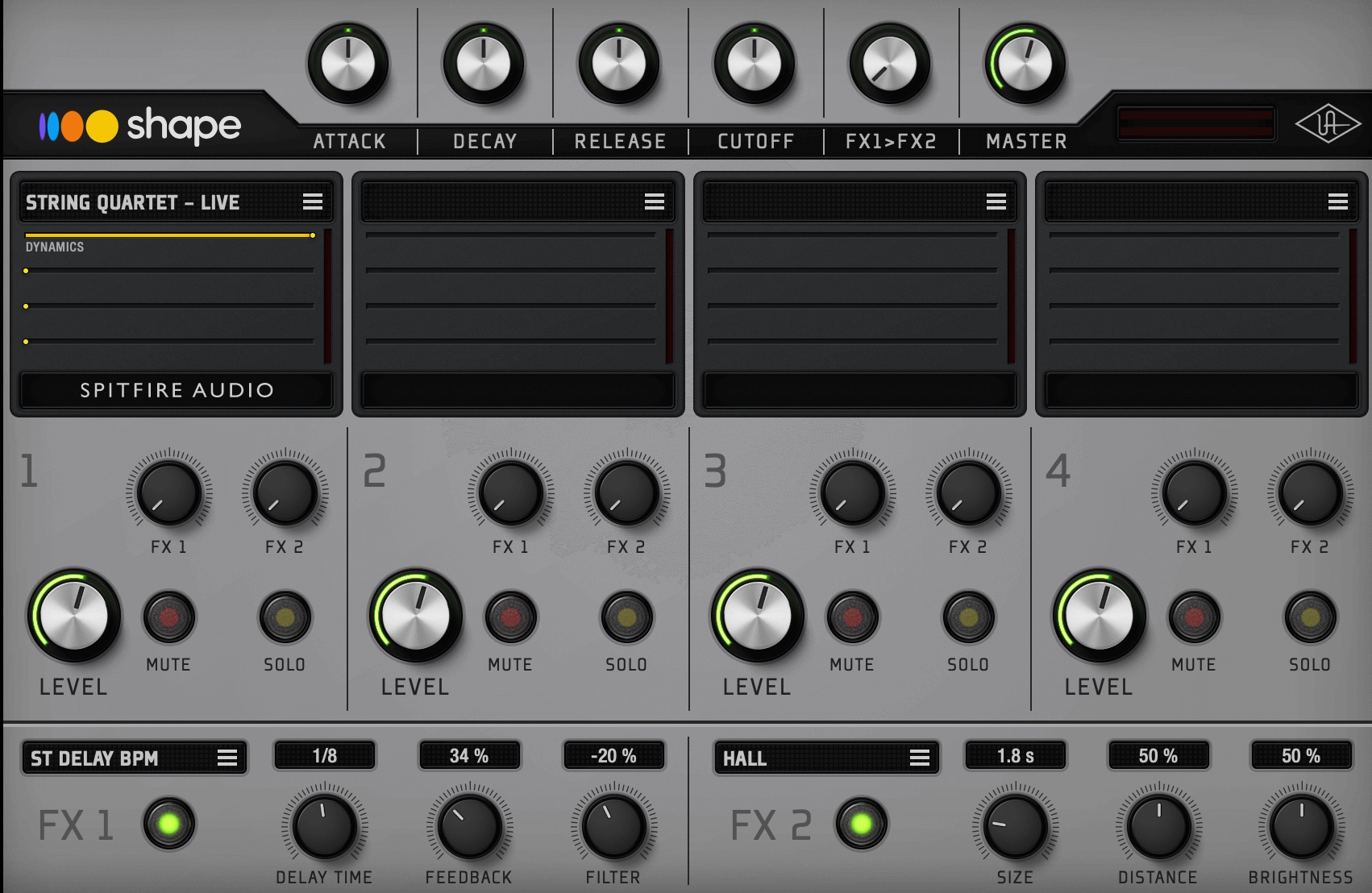
Task: Mute channel 1
Action: coord(168,618)
